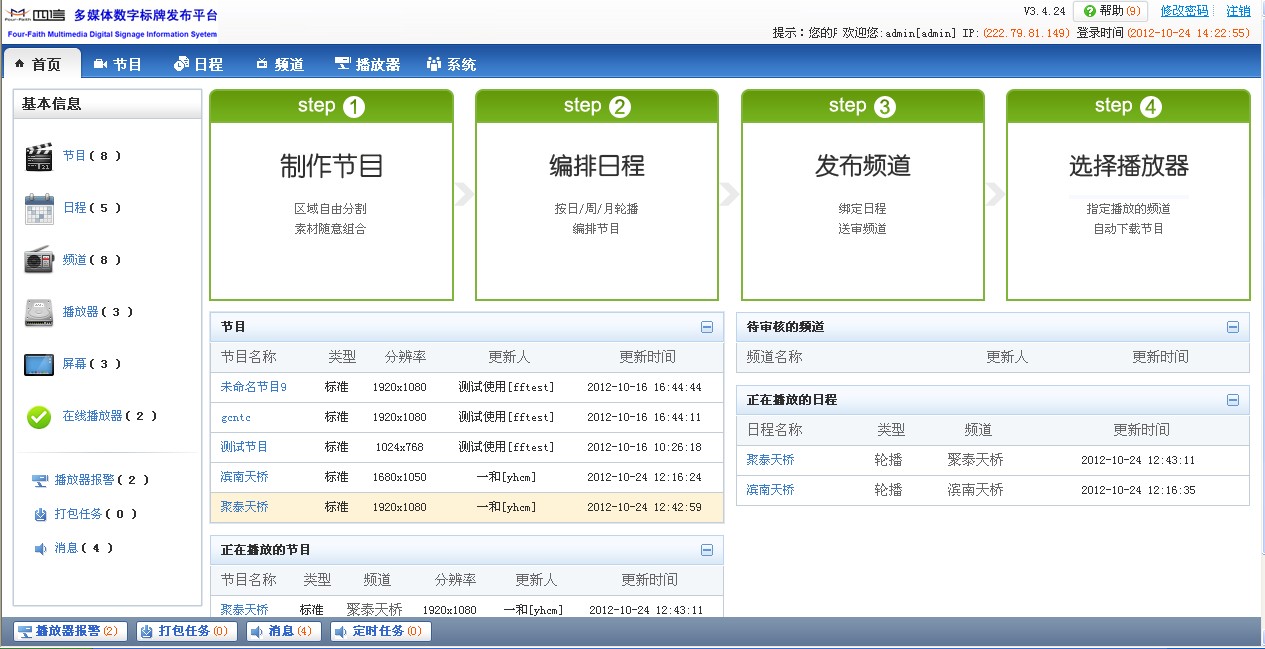Collapse the 节目 panel
Screen dimensions: 1265x649
pos(707,327)
